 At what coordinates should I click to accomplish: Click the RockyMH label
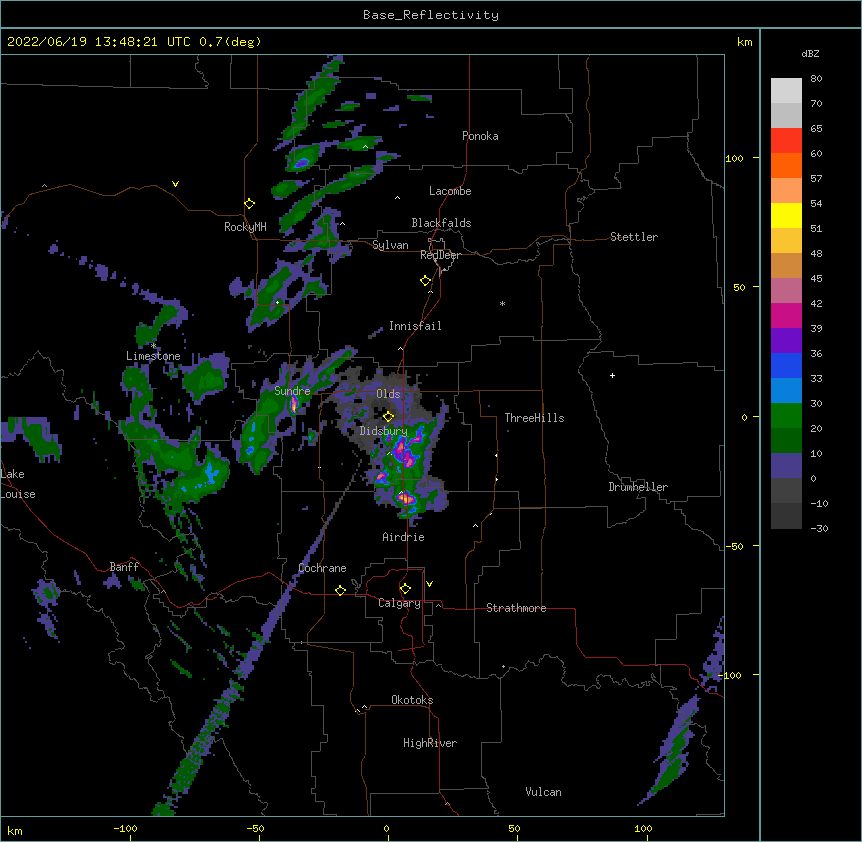point(245,227)
